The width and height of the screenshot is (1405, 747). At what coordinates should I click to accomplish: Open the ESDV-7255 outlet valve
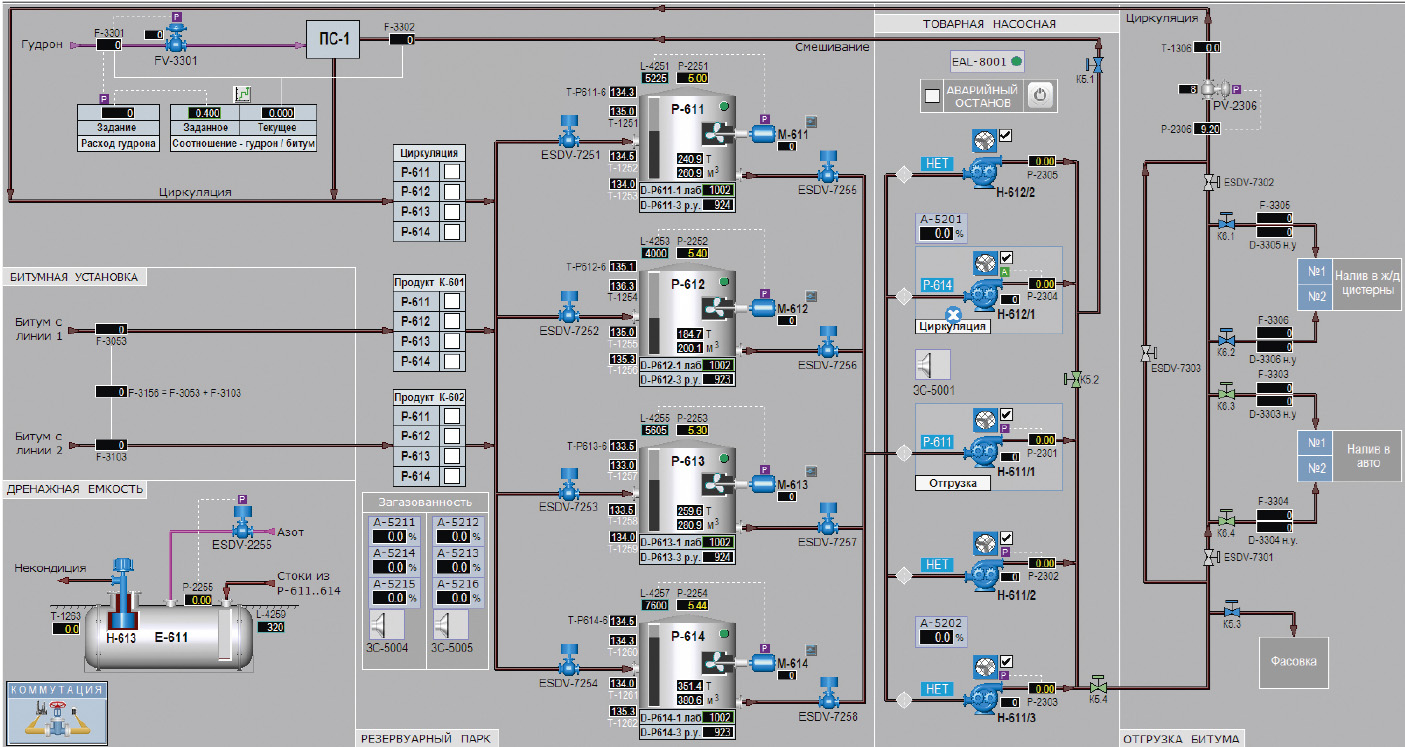coord(827,168)
